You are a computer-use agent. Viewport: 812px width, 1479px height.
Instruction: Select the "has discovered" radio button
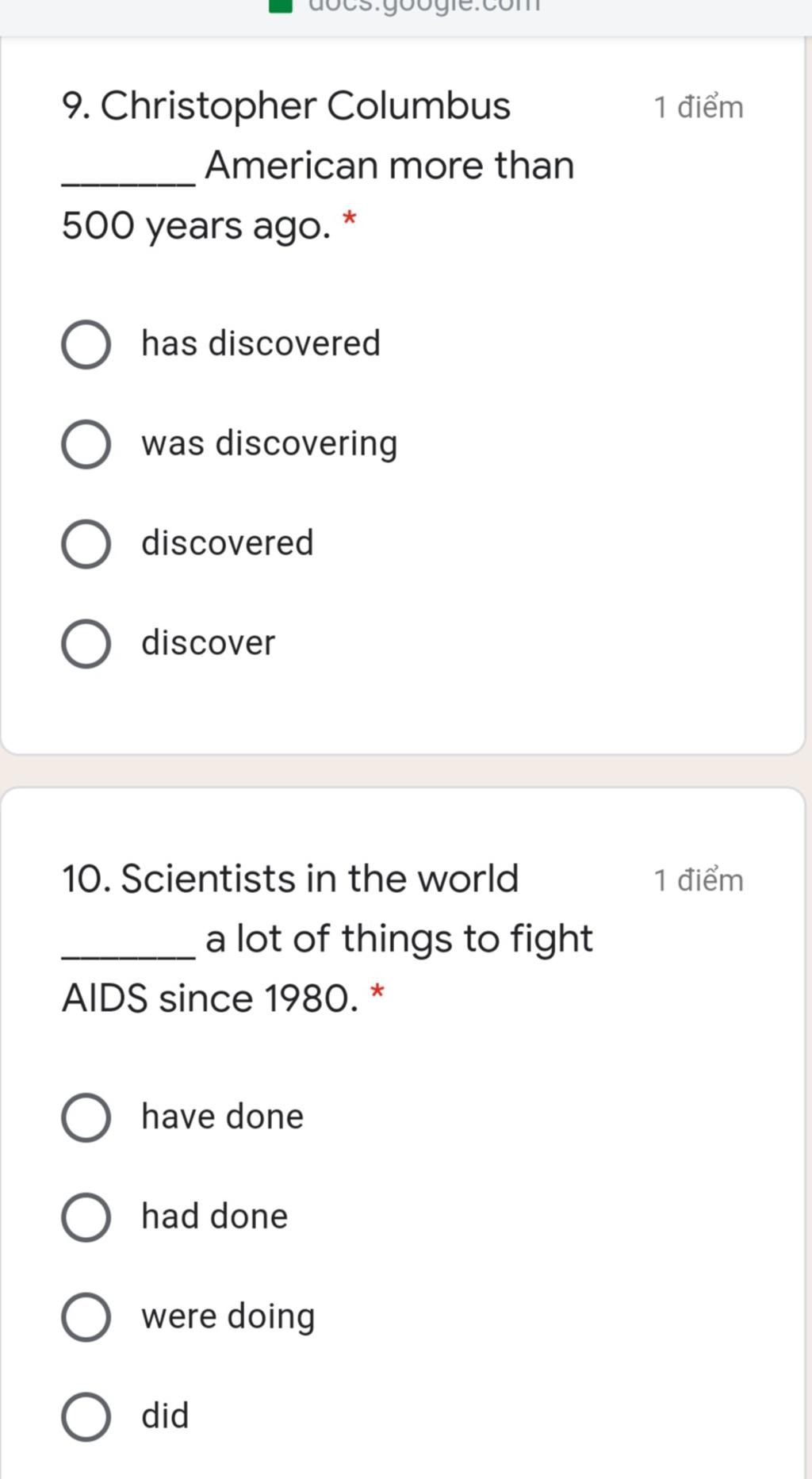click(86, 345)
